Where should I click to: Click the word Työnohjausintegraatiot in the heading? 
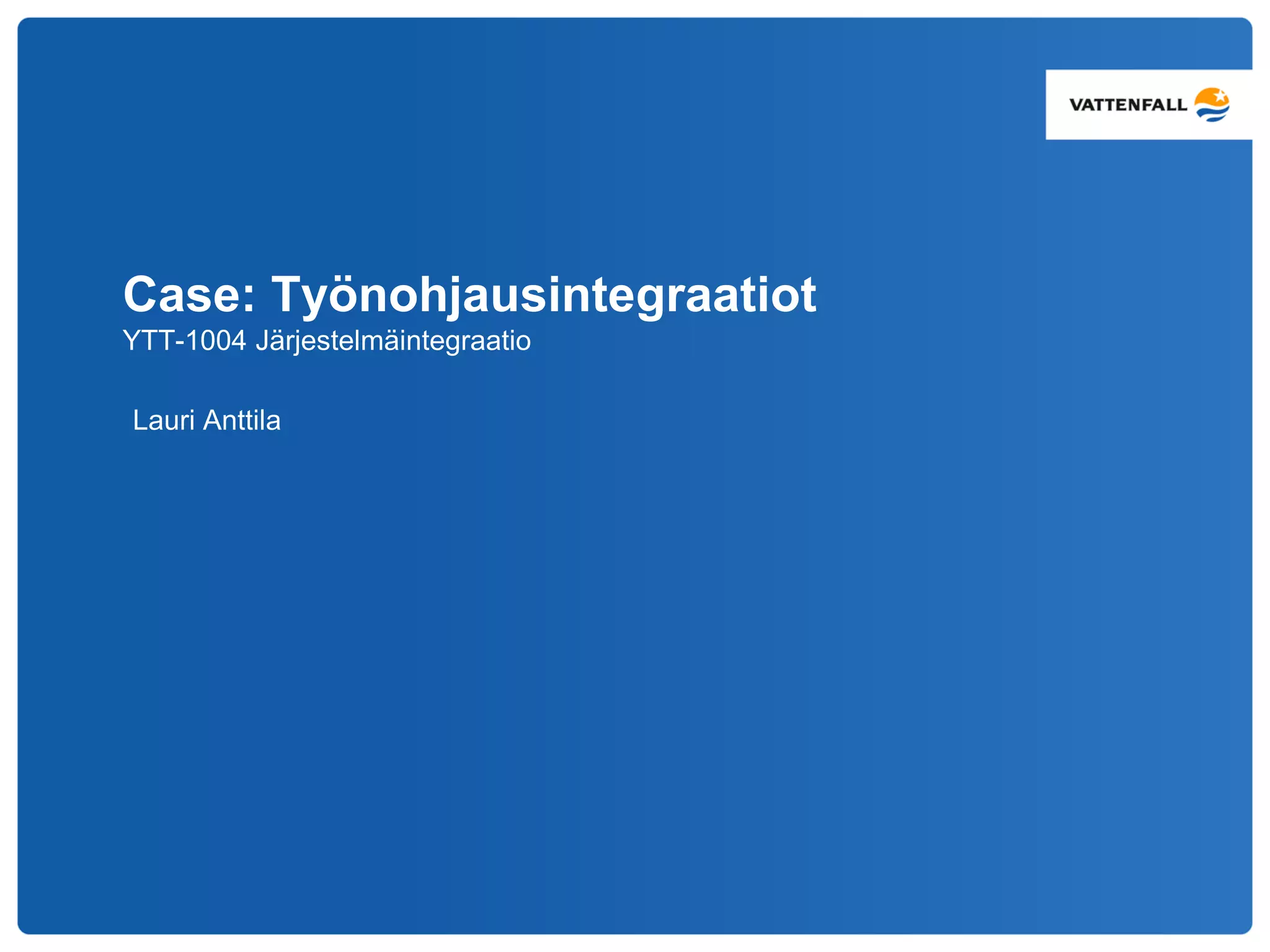[x=543, y=294]
